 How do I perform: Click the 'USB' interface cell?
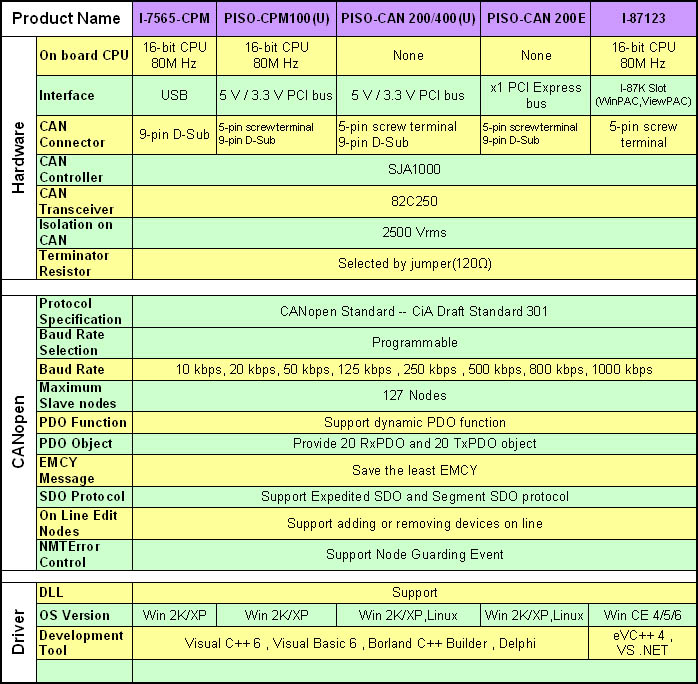point(174,95)
